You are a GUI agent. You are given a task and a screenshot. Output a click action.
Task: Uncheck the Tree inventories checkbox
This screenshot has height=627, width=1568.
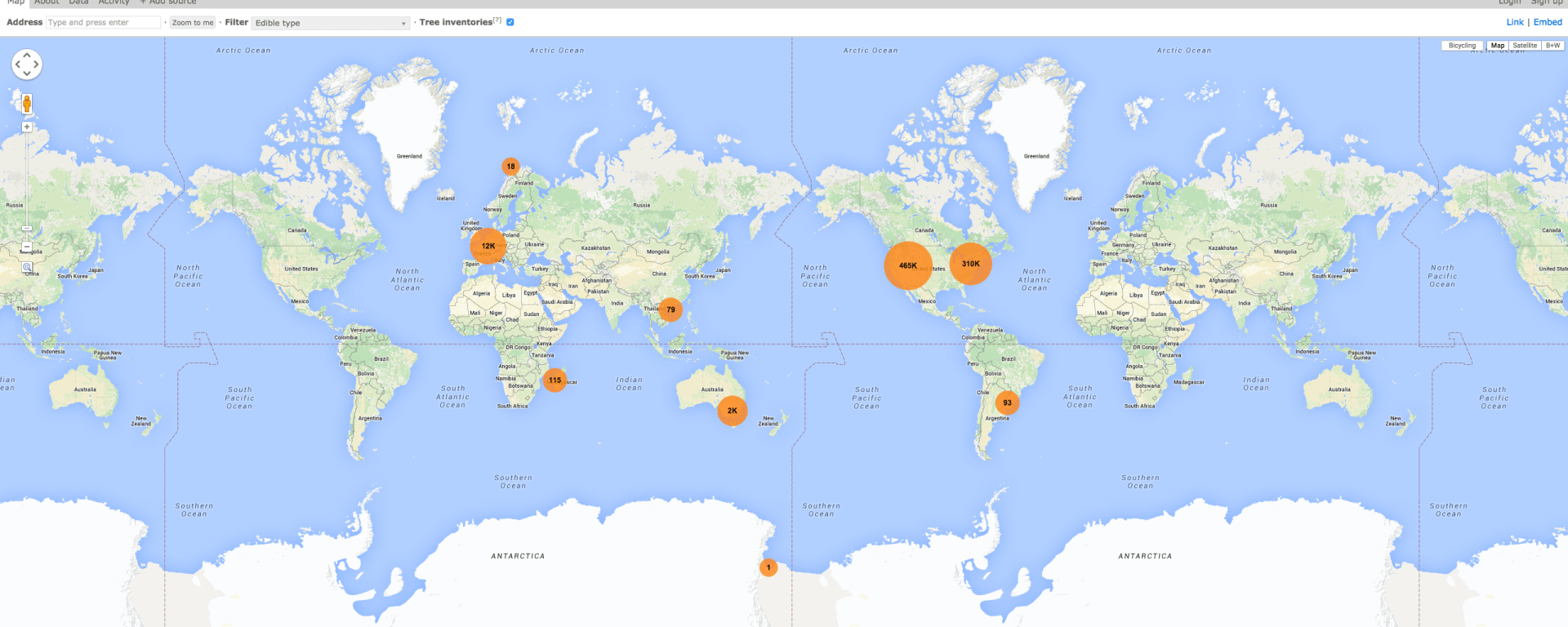[x=510, y=22]
